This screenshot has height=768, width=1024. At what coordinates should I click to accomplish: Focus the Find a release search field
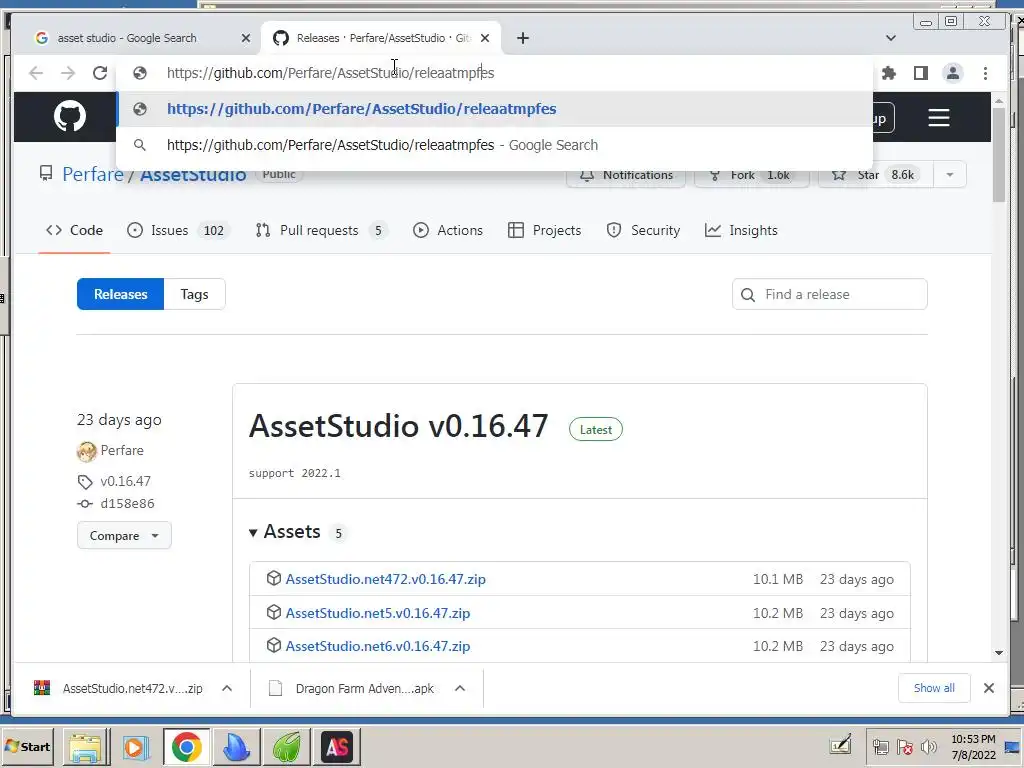829,295
